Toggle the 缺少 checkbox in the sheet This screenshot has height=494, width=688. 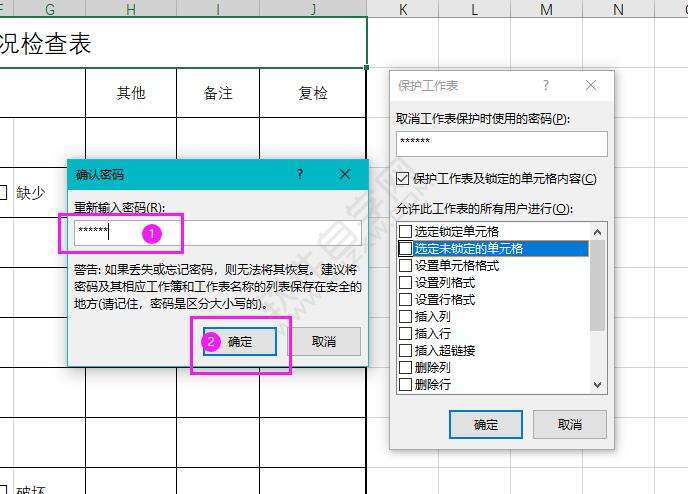click(3, 192)
